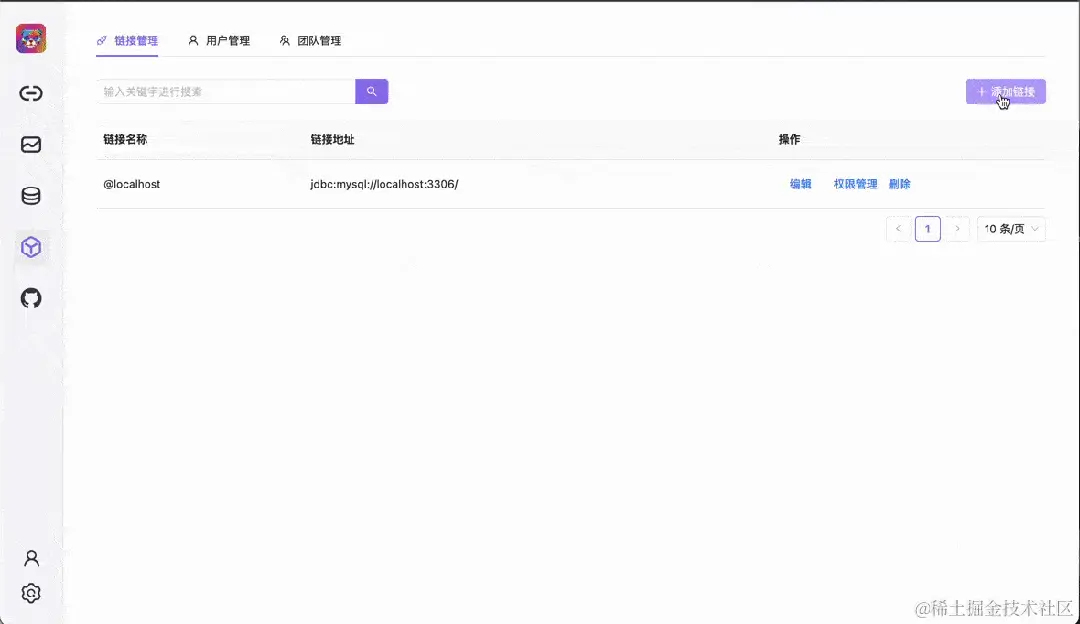This screenshot has height=624, width=1080.
Task: Open the settings gear icon in the sidebar
Action: point(31,593)
